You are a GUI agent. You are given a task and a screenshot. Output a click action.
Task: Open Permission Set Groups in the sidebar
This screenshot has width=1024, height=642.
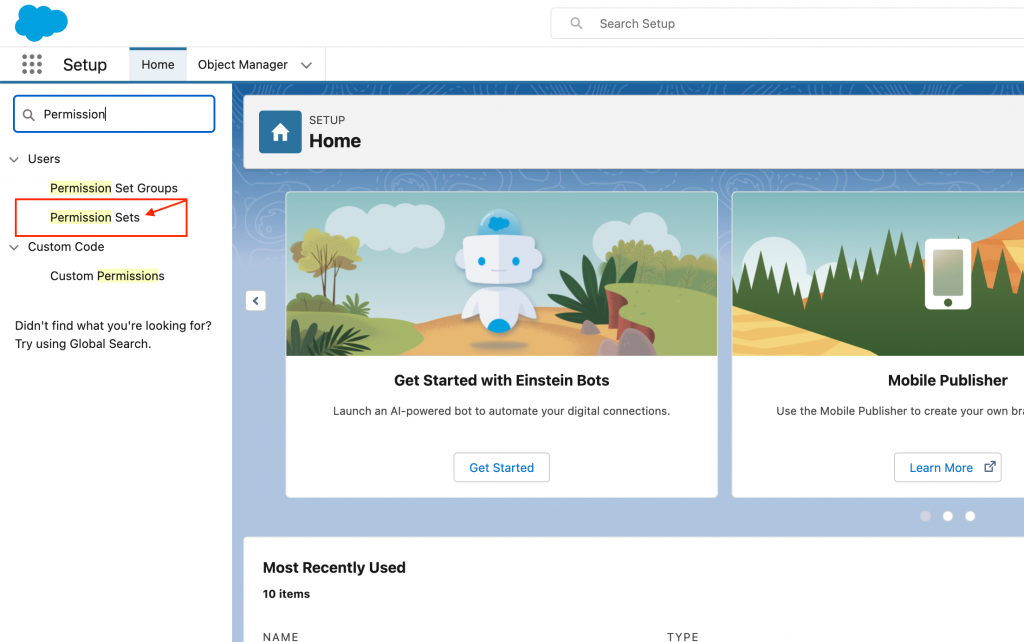tap(114, 188)
